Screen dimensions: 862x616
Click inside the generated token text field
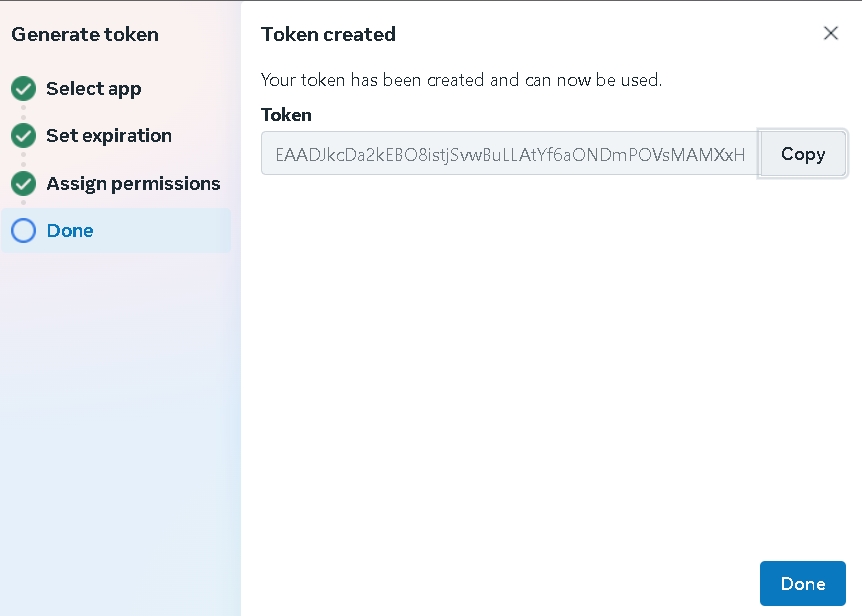pyautogui.click(x=509, y=154)
